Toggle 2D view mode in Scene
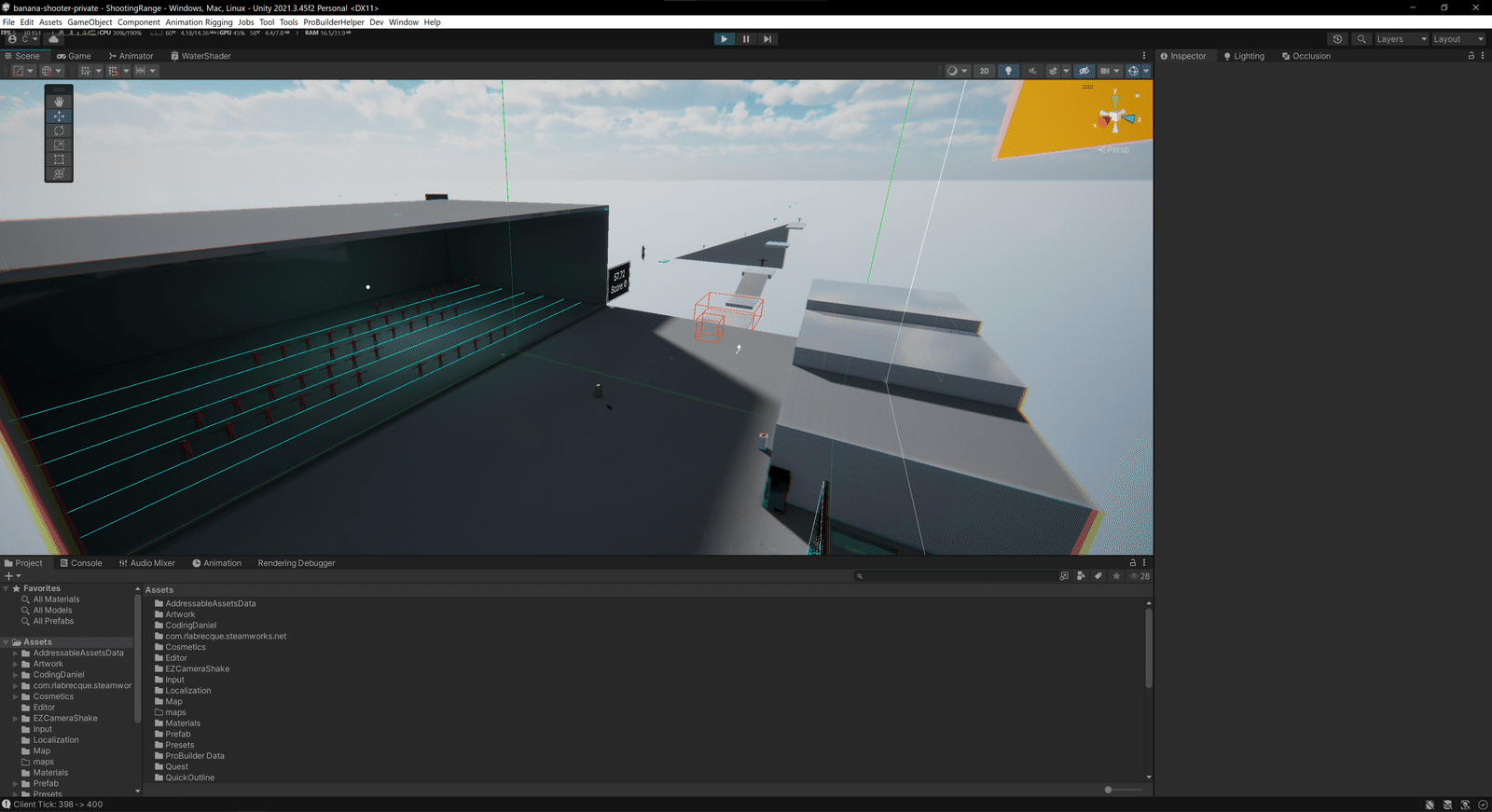Viewport: 1492px width, 812px height. 984,71
